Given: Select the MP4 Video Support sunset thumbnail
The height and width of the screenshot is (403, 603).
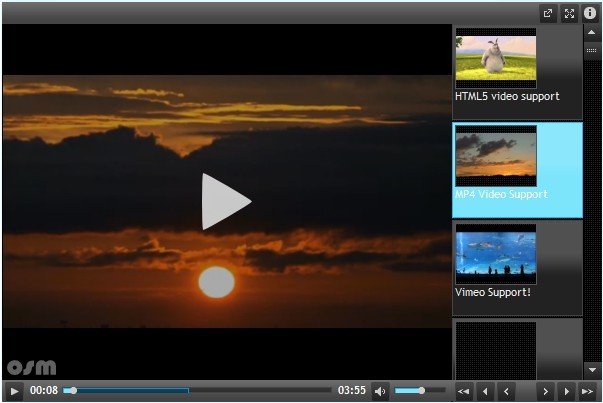Looking at the screenshot, I should coord(496,156).
